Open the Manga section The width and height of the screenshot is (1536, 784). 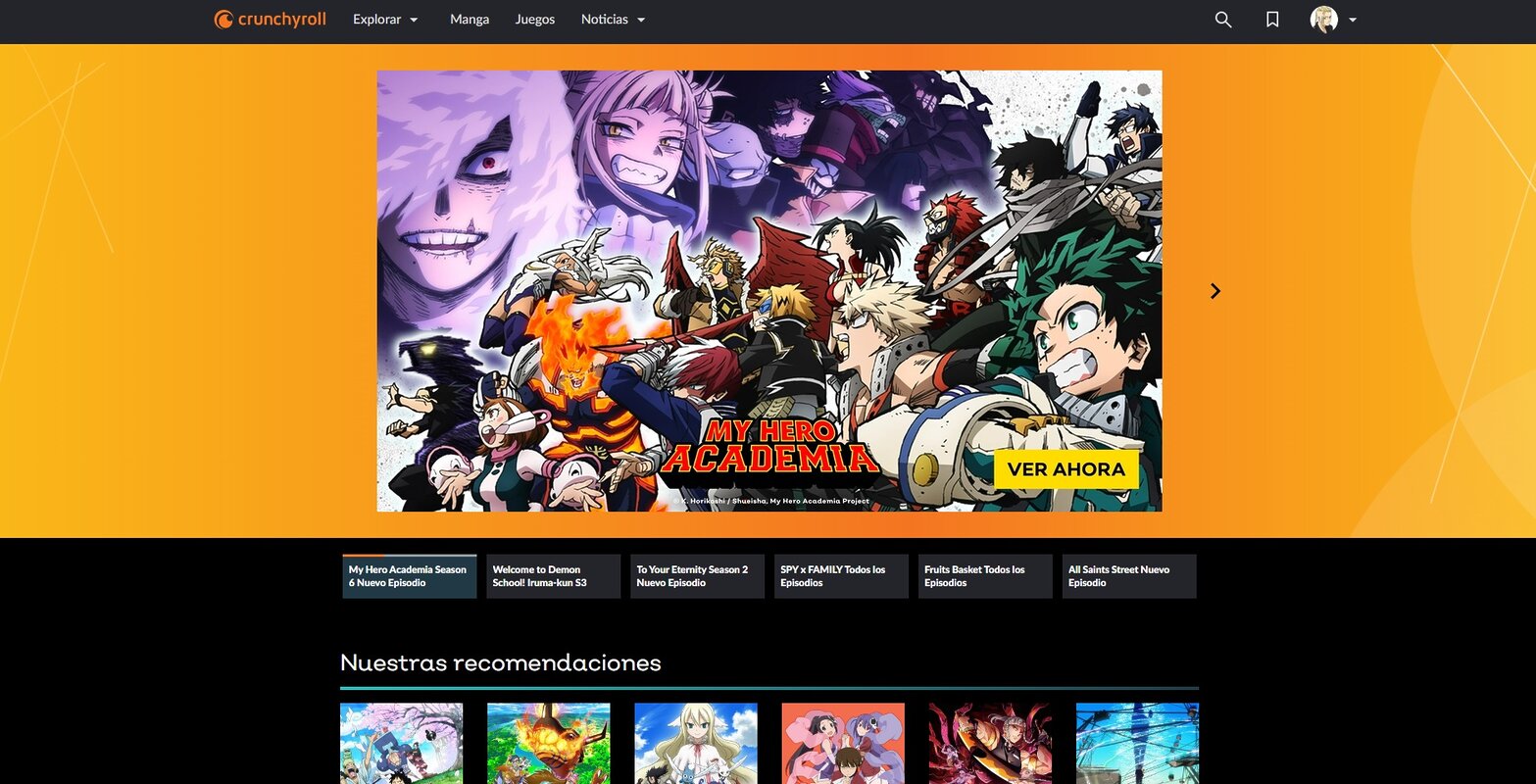coord(469,19)
